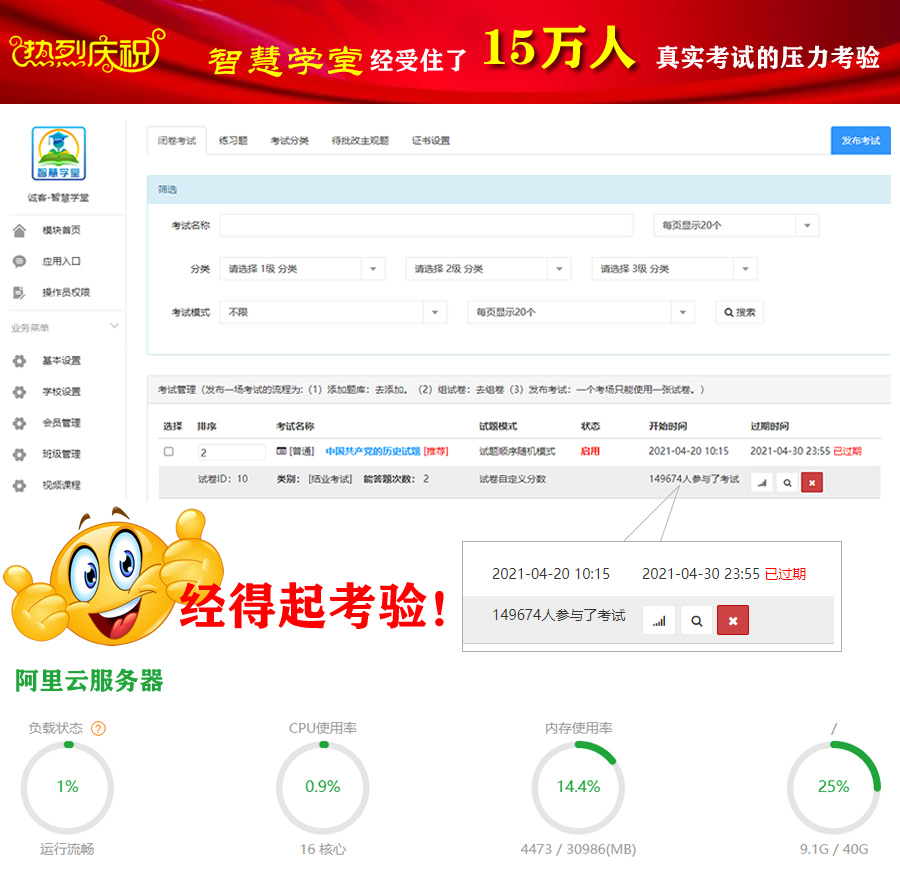This screenshot has height=870, width=900.
Task: Click the 考试名称 column header
Action: coord(295,426)
